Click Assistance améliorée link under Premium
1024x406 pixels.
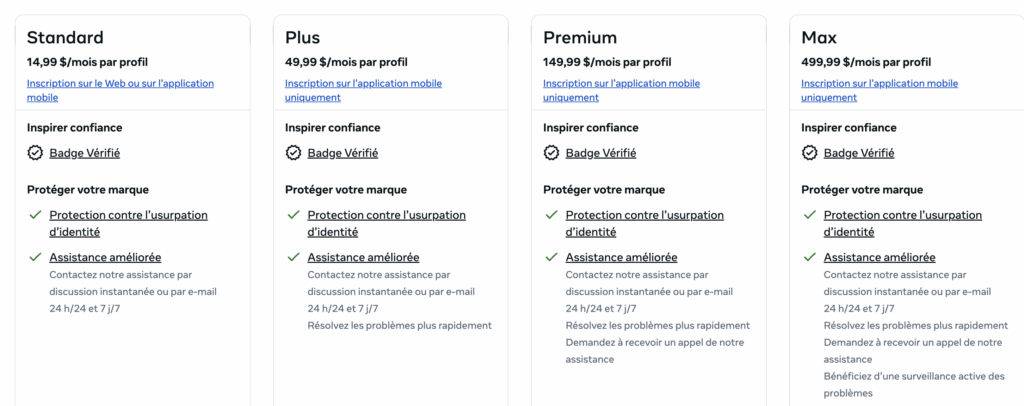click(621, 257)
